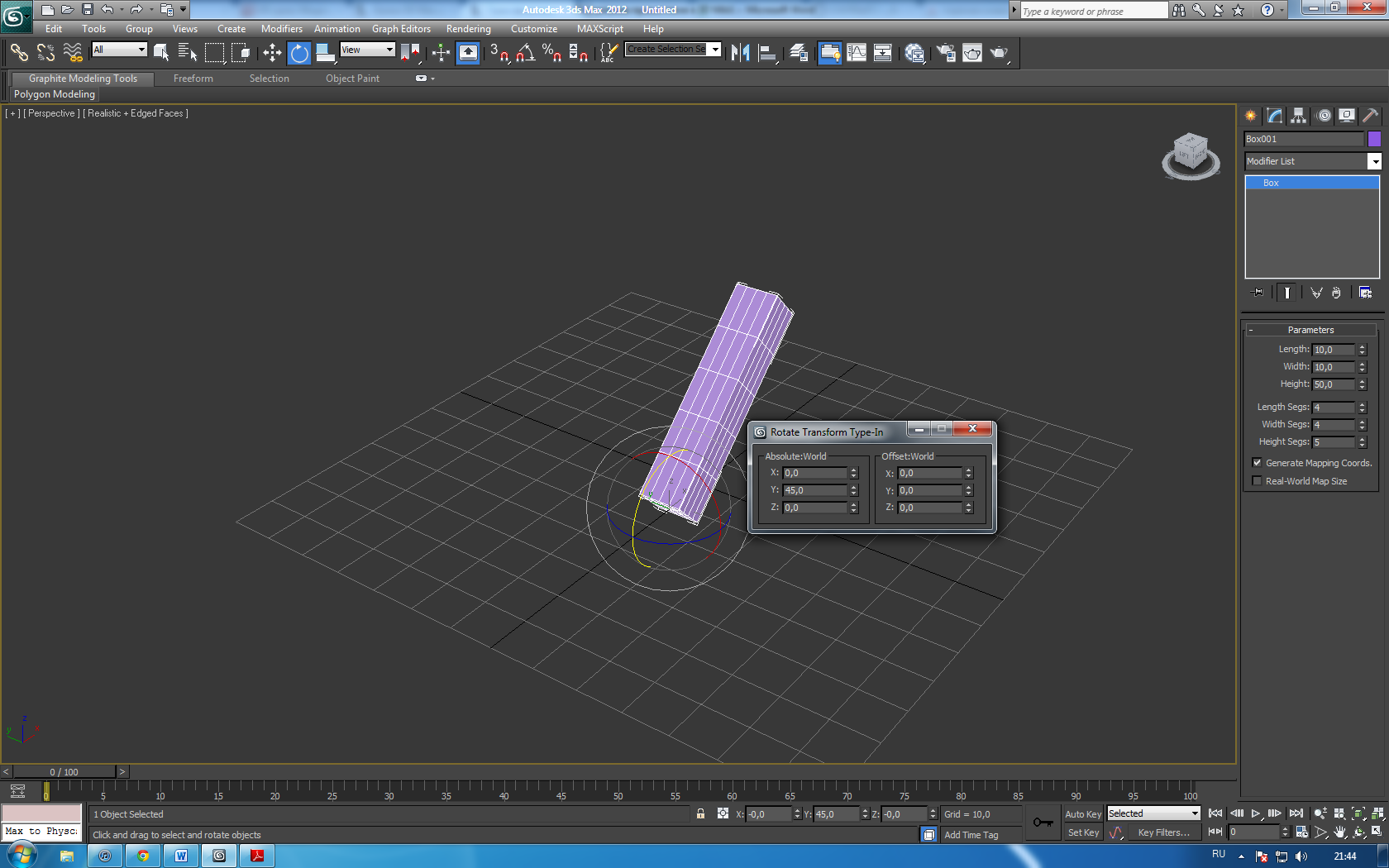This screenshot has height=868, width=1389.
Task: Click the Absolute World Y field showing 45,0
Action: pyautogui.click(x=815, y=490)
